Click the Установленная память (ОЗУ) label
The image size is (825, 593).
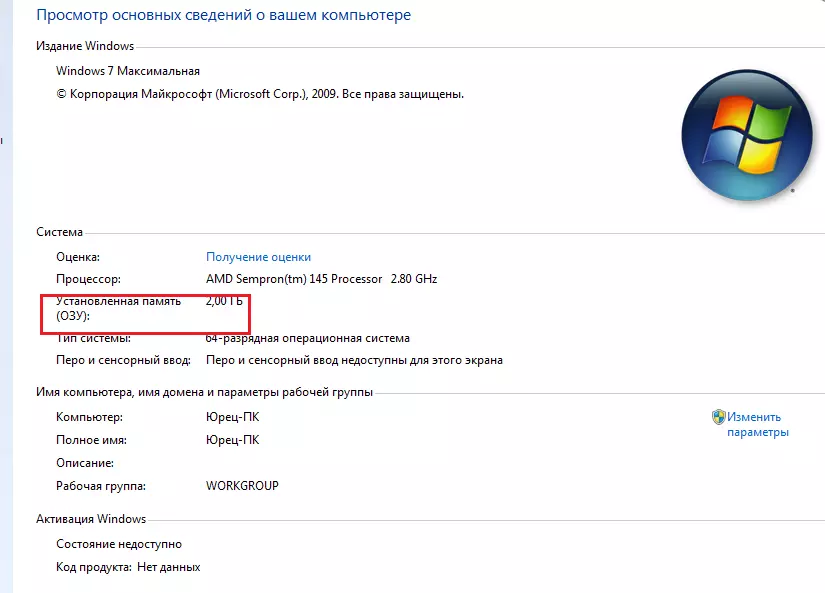[x=118, y=308]
